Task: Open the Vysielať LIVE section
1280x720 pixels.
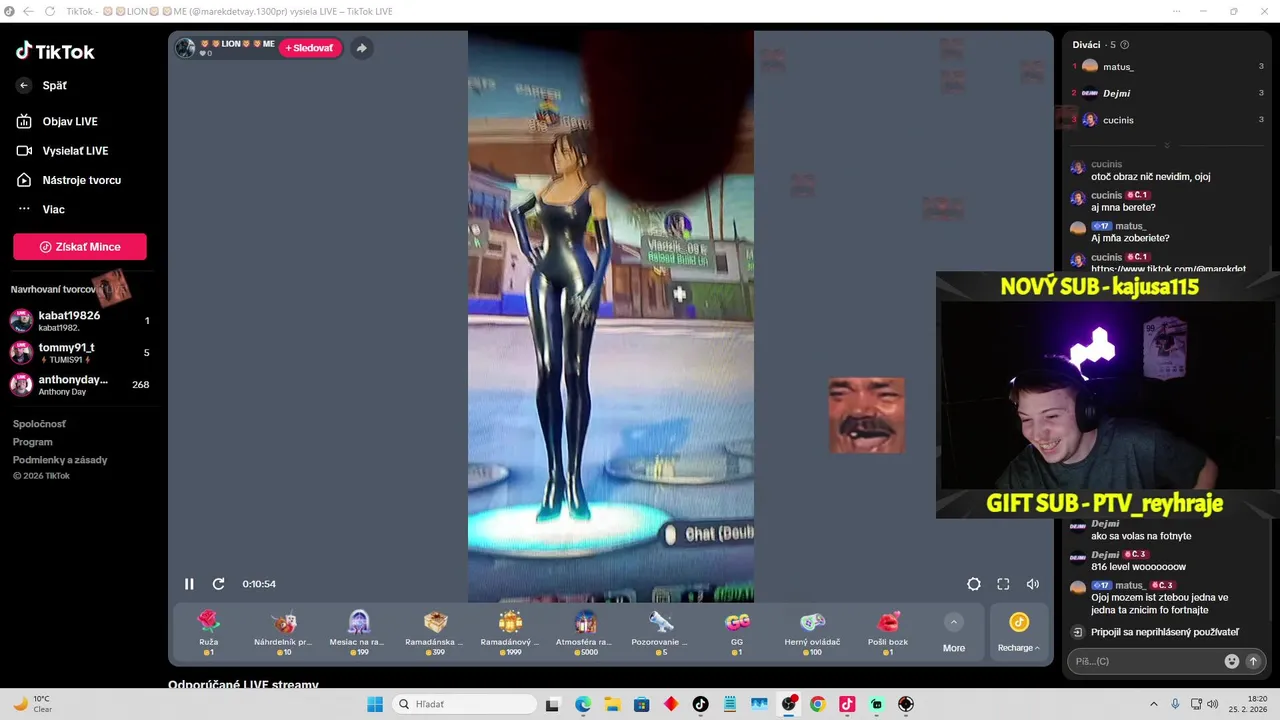Action: [62, 151]
